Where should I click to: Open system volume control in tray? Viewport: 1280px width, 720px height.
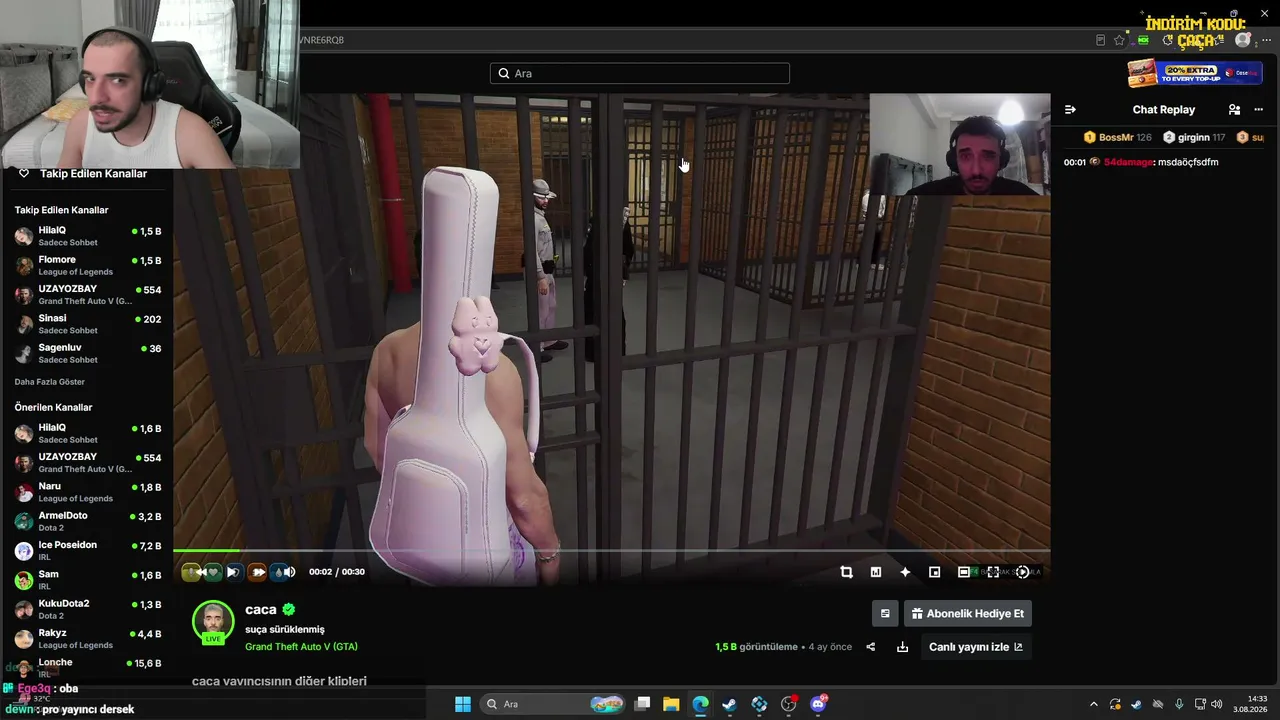[x=1216, y=704]
